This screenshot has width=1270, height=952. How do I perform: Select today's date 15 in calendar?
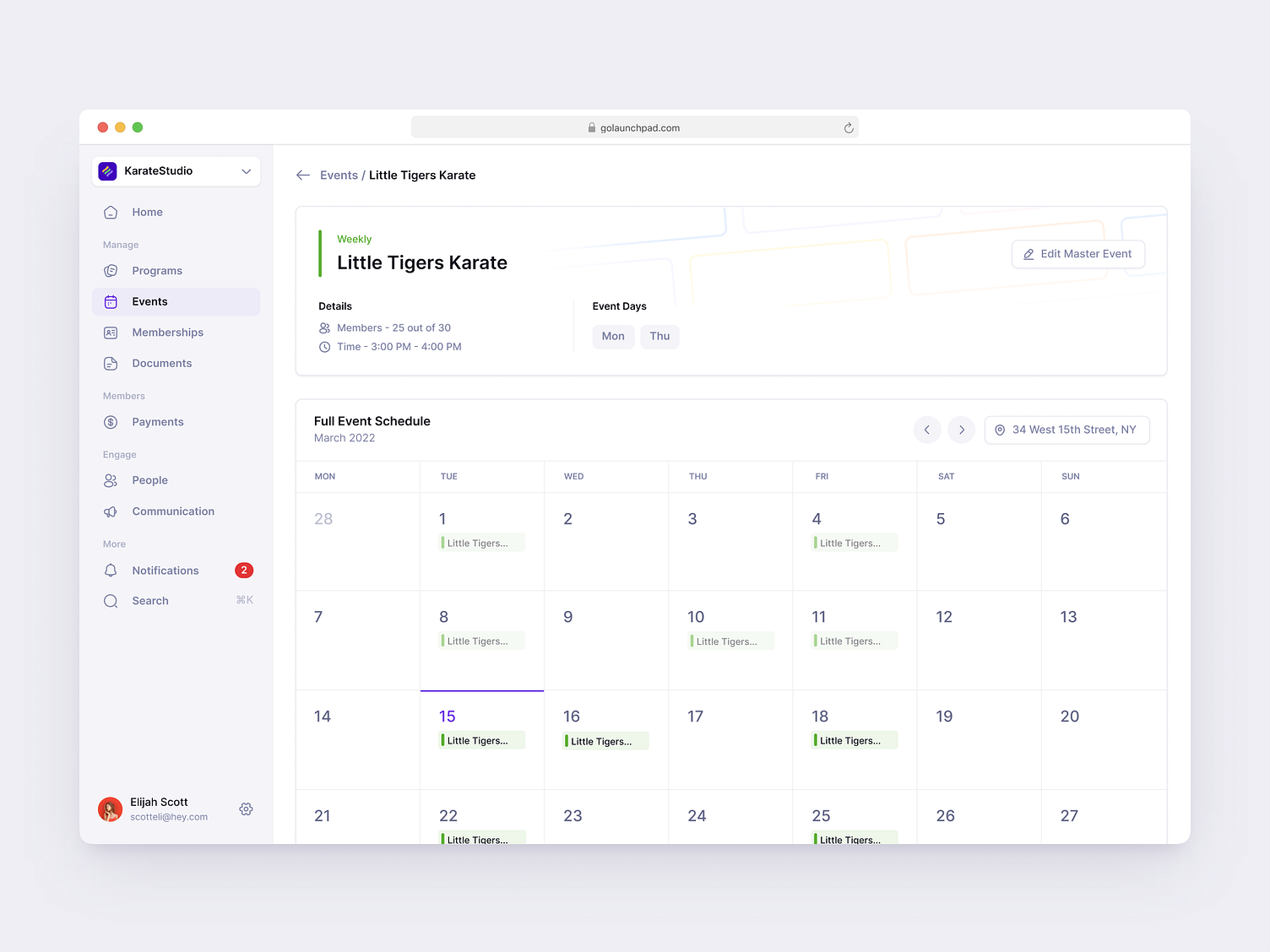[x=448, y=717]
